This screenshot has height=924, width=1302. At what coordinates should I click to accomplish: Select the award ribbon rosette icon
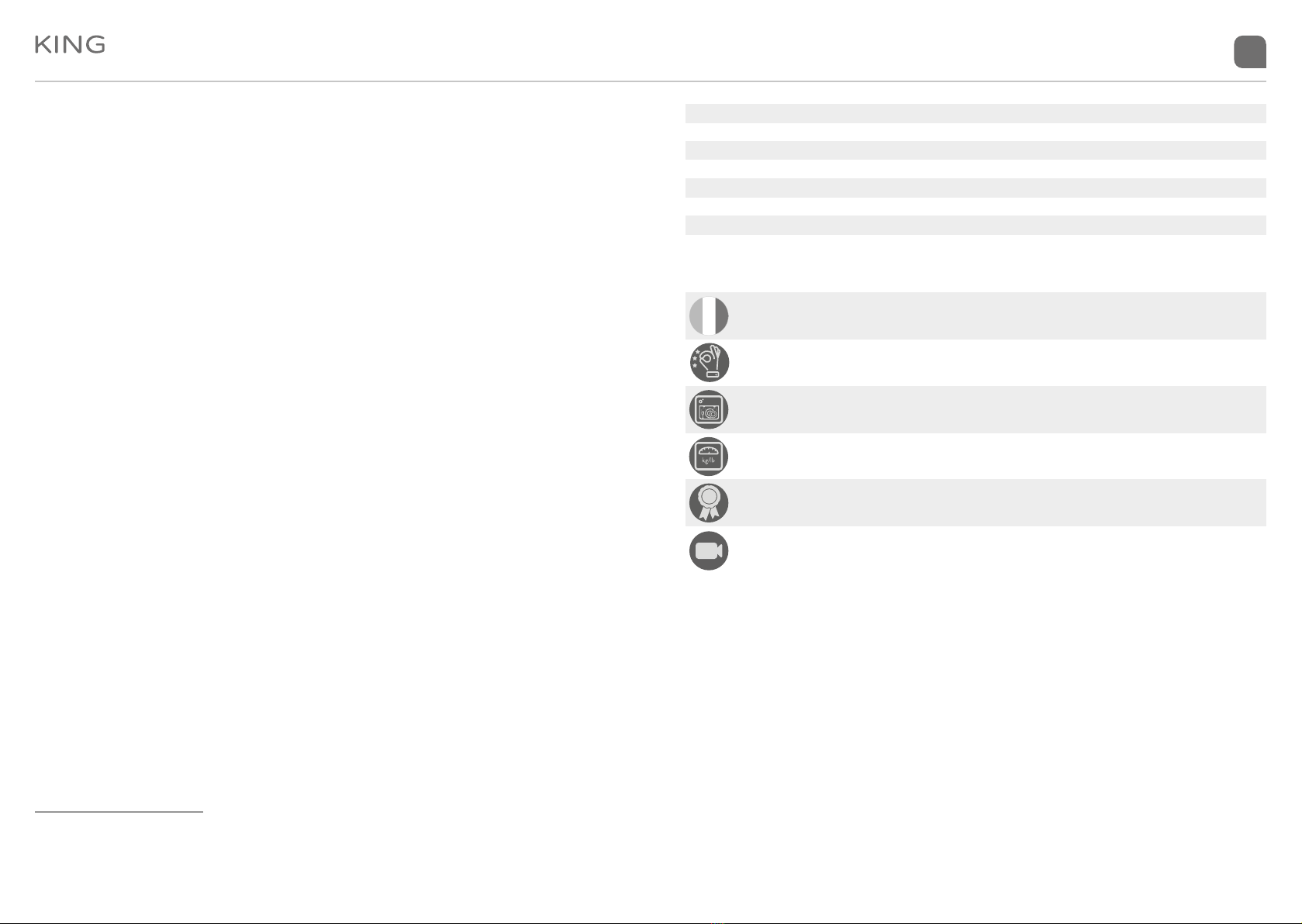[709, 502]
